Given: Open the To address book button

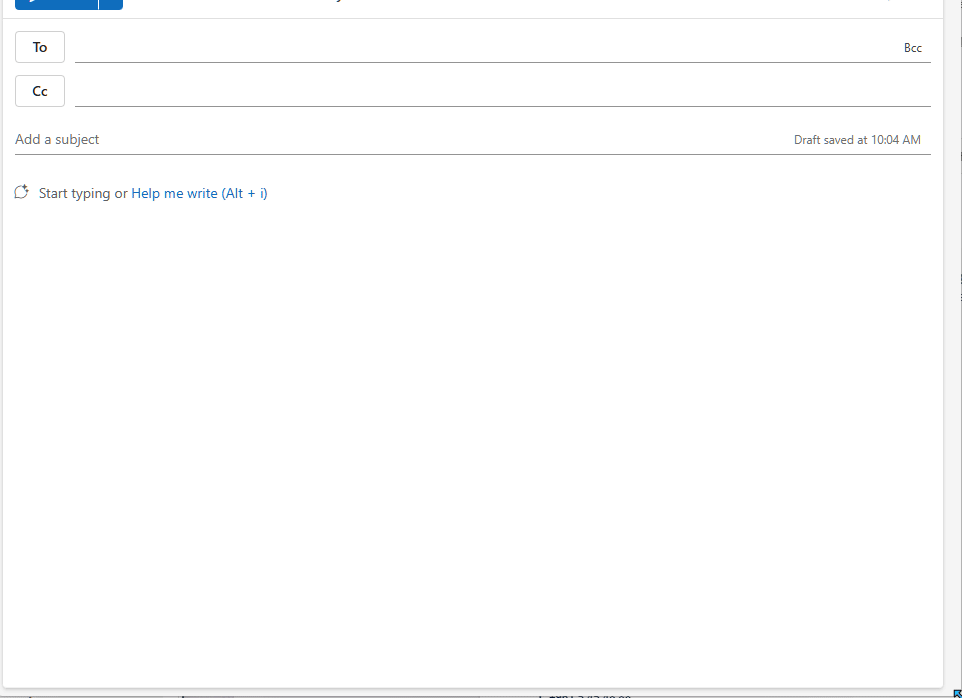Looking at the screenshot, I should 40,47.
